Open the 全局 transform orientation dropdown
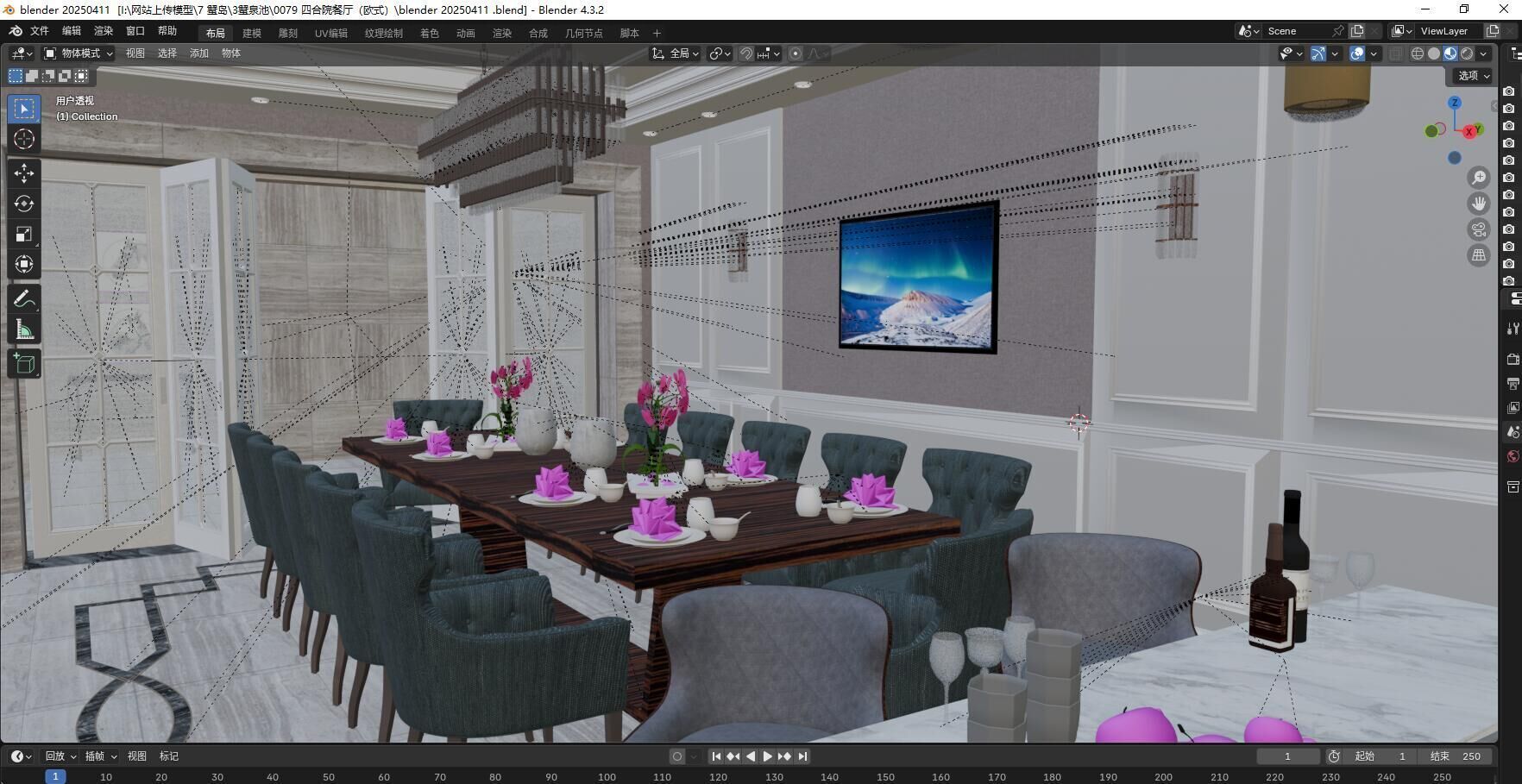 tap(676, 53)
